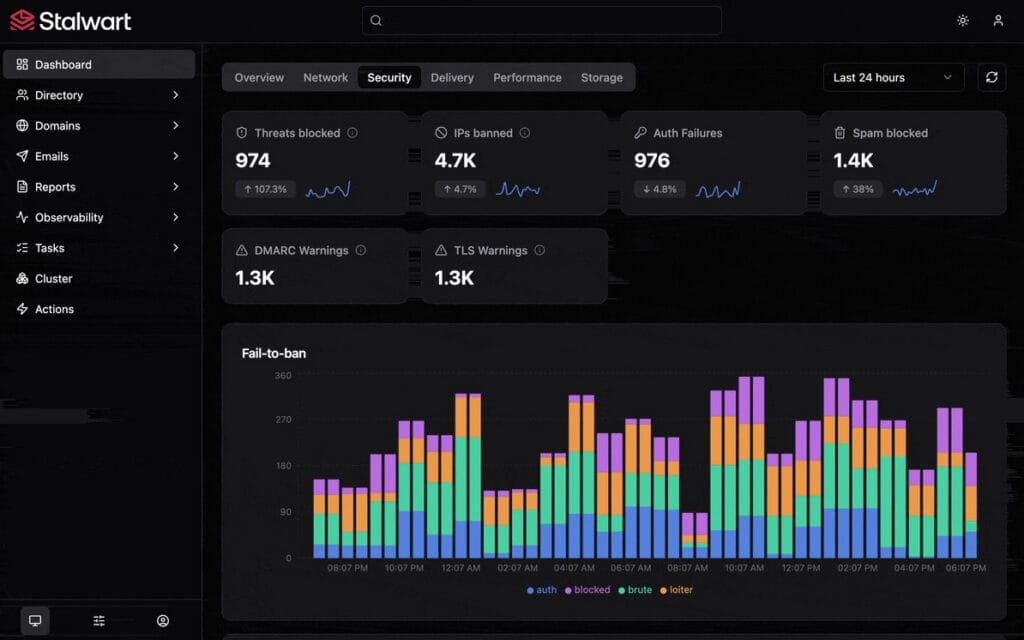Click the Observability waveform icon
Viewport: 1024px width, 640px height.
point(22,217)
